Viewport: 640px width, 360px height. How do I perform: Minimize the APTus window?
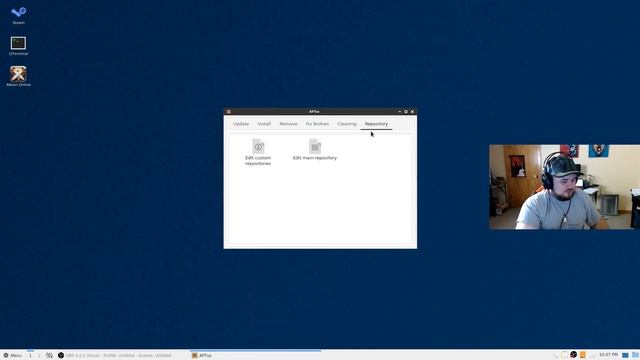(400, 111)
